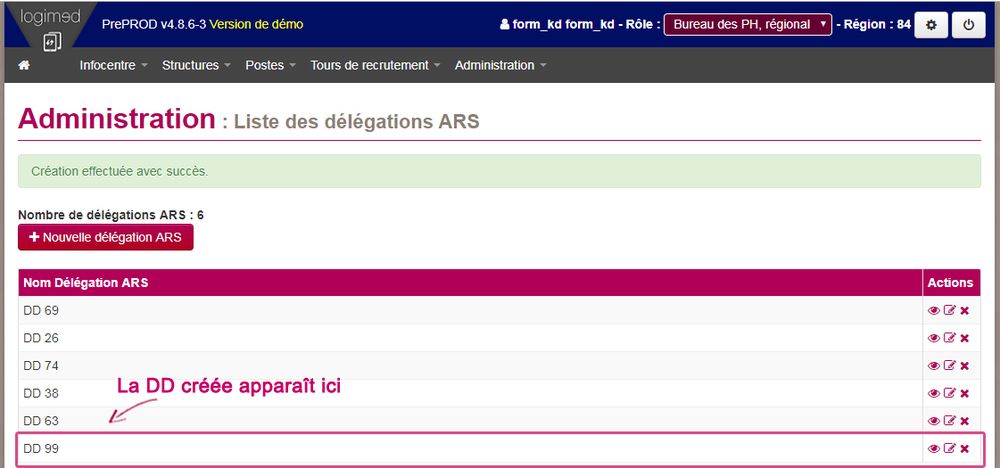Expand the Administration menu
This screenshot has width=1000, height=468.
coord(501,65)
